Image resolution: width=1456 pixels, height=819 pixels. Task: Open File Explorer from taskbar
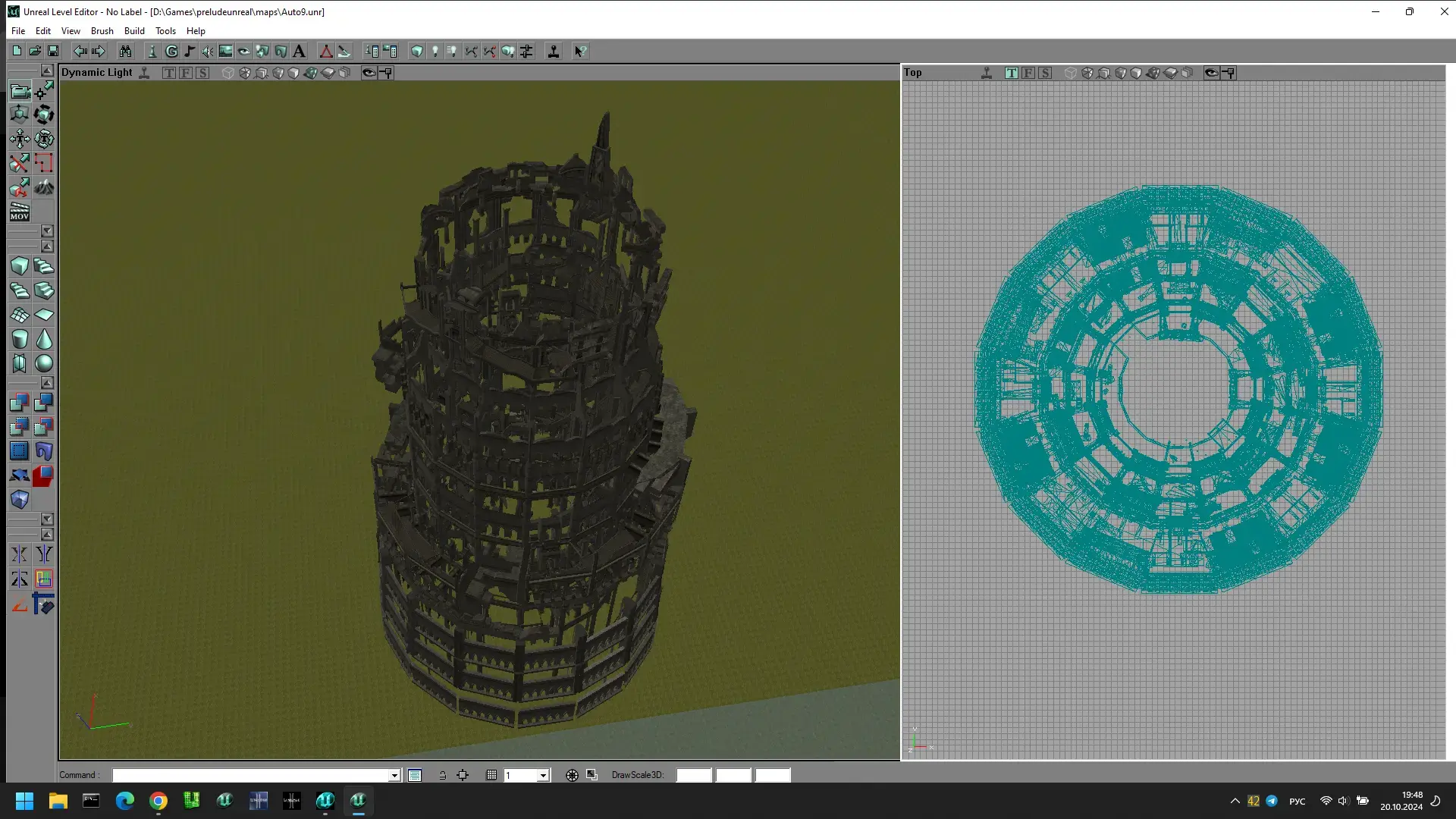point(58,801)
